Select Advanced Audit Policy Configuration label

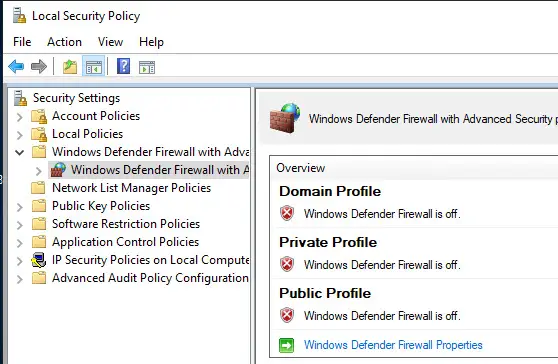coord(150,278)
